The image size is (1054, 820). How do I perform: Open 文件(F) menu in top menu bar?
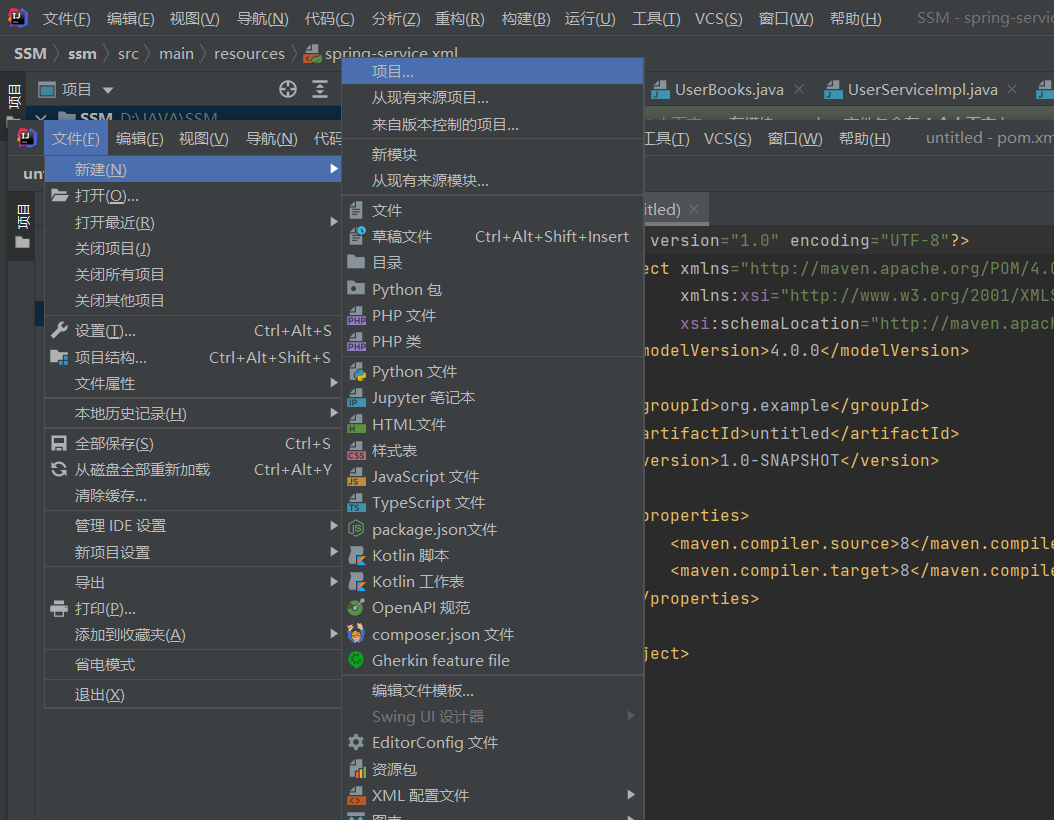(67, 19)
